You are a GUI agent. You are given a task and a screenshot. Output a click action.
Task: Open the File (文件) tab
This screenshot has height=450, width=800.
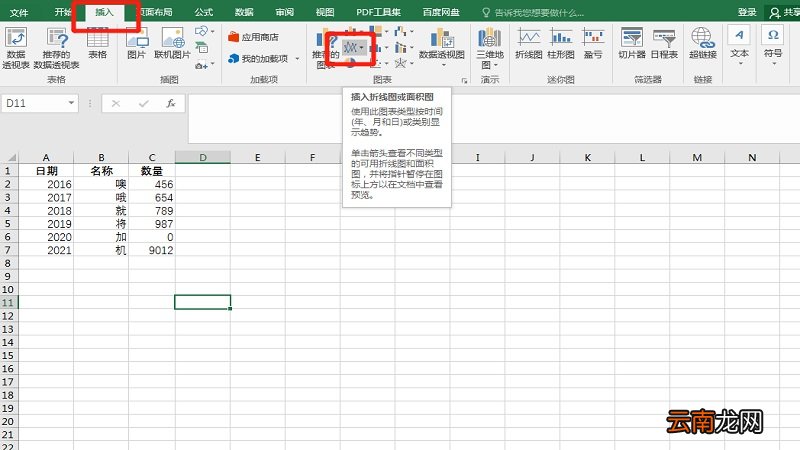pyautogui.click(x=19, y=12)
